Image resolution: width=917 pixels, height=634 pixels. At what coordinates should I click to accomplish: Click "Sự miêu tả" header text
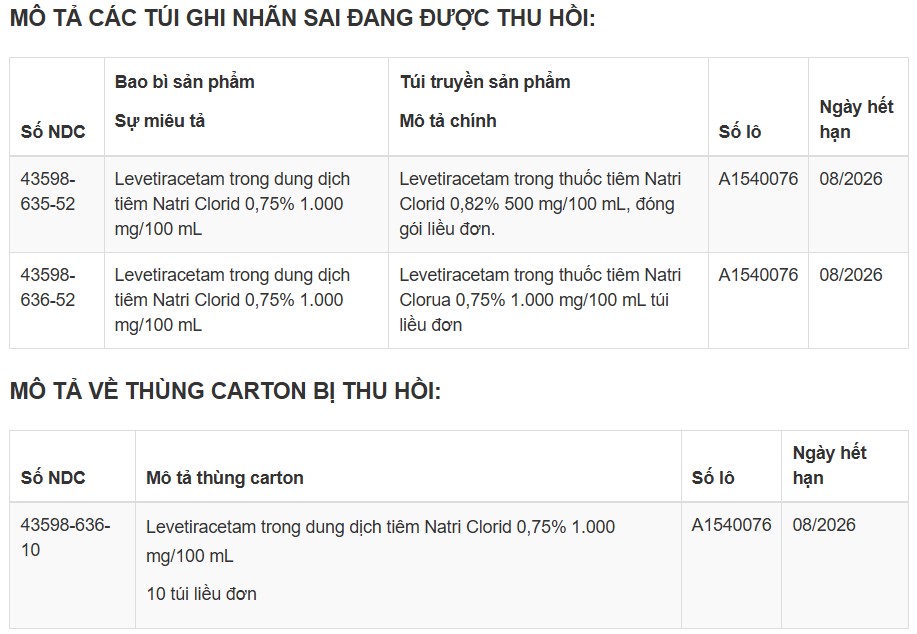(160, 121)
